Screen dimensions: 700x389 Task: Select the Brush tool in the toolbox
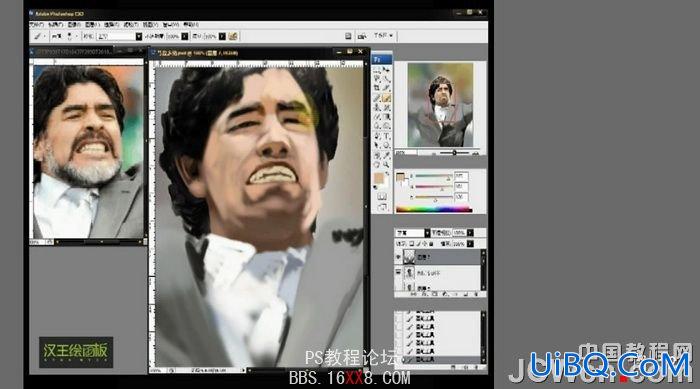click(x=387, y=98)
